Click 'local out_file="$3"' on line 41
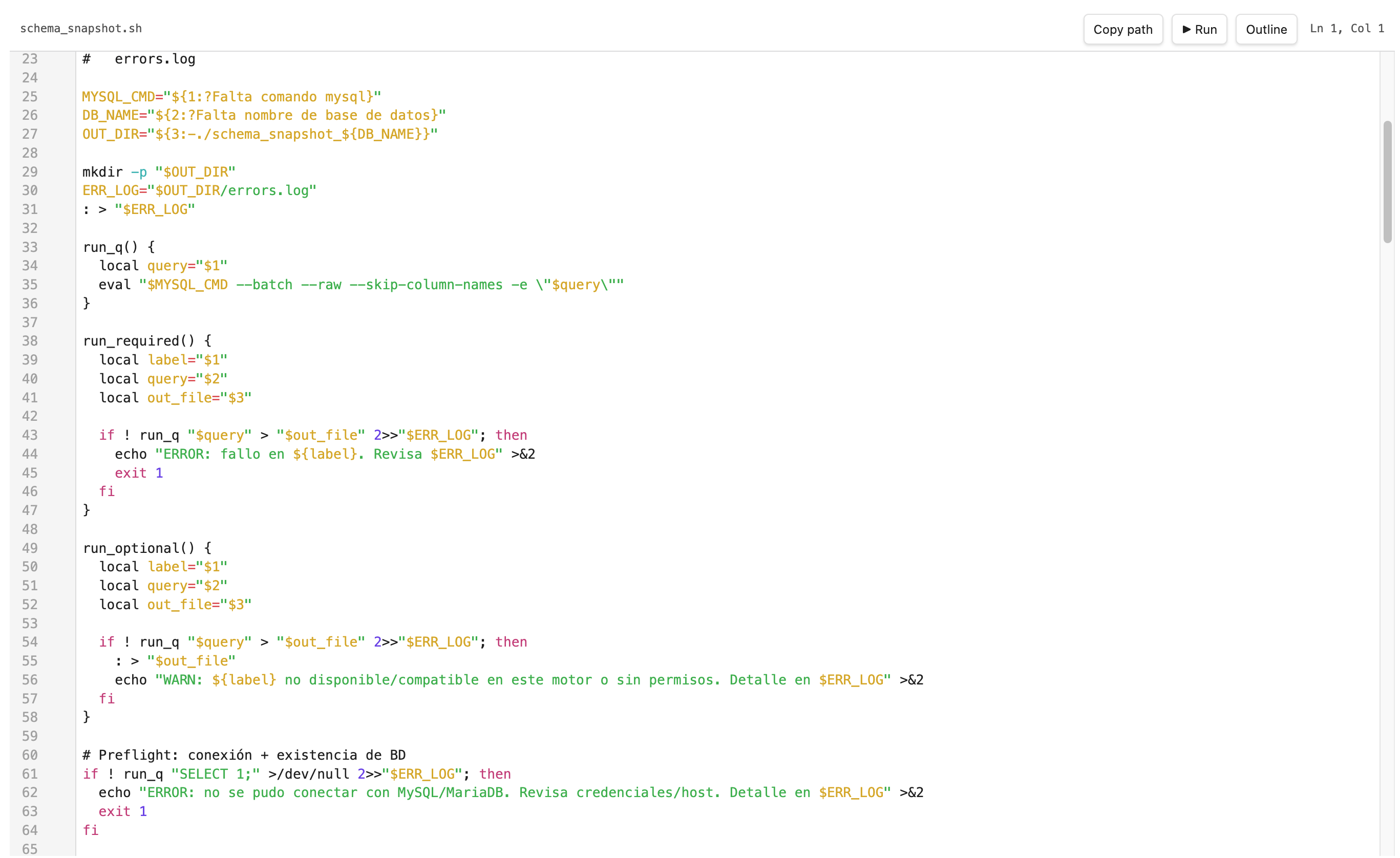The image size is (1400, 858). pyautogui.click(x=176, y=398)
